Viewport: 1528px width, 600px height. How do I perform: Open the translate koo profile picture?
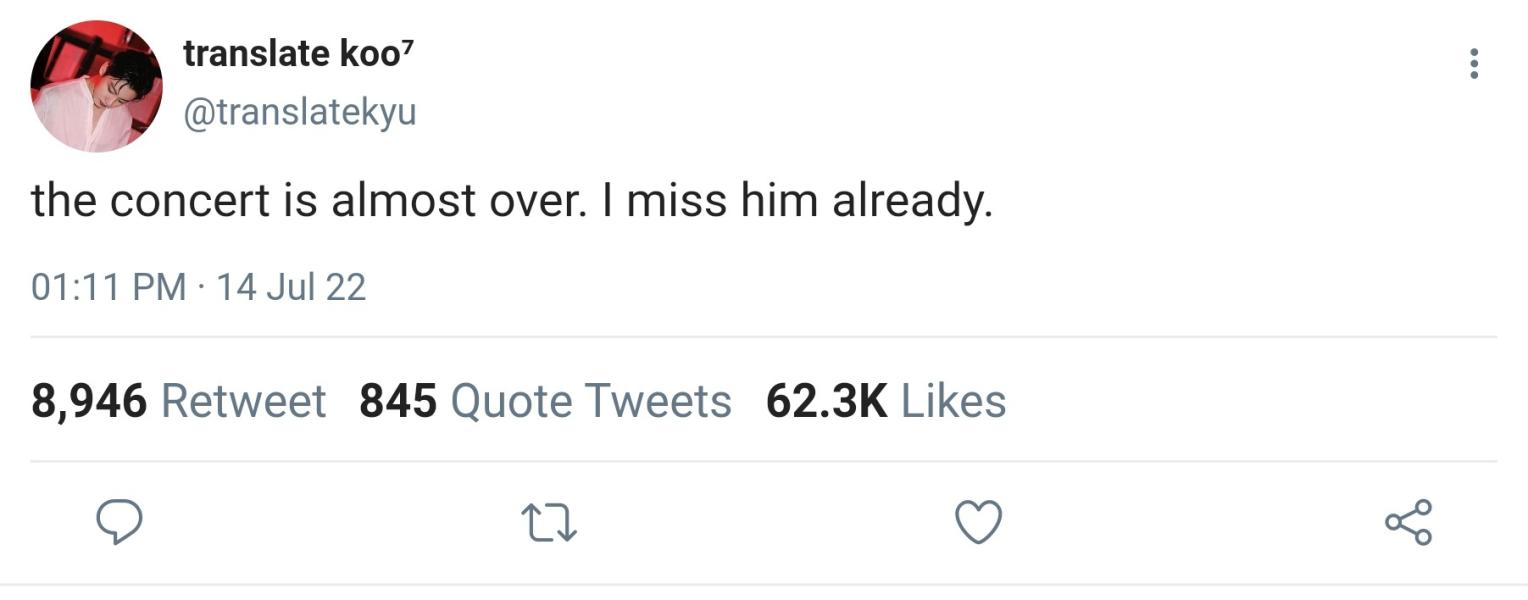pos(96,86)
